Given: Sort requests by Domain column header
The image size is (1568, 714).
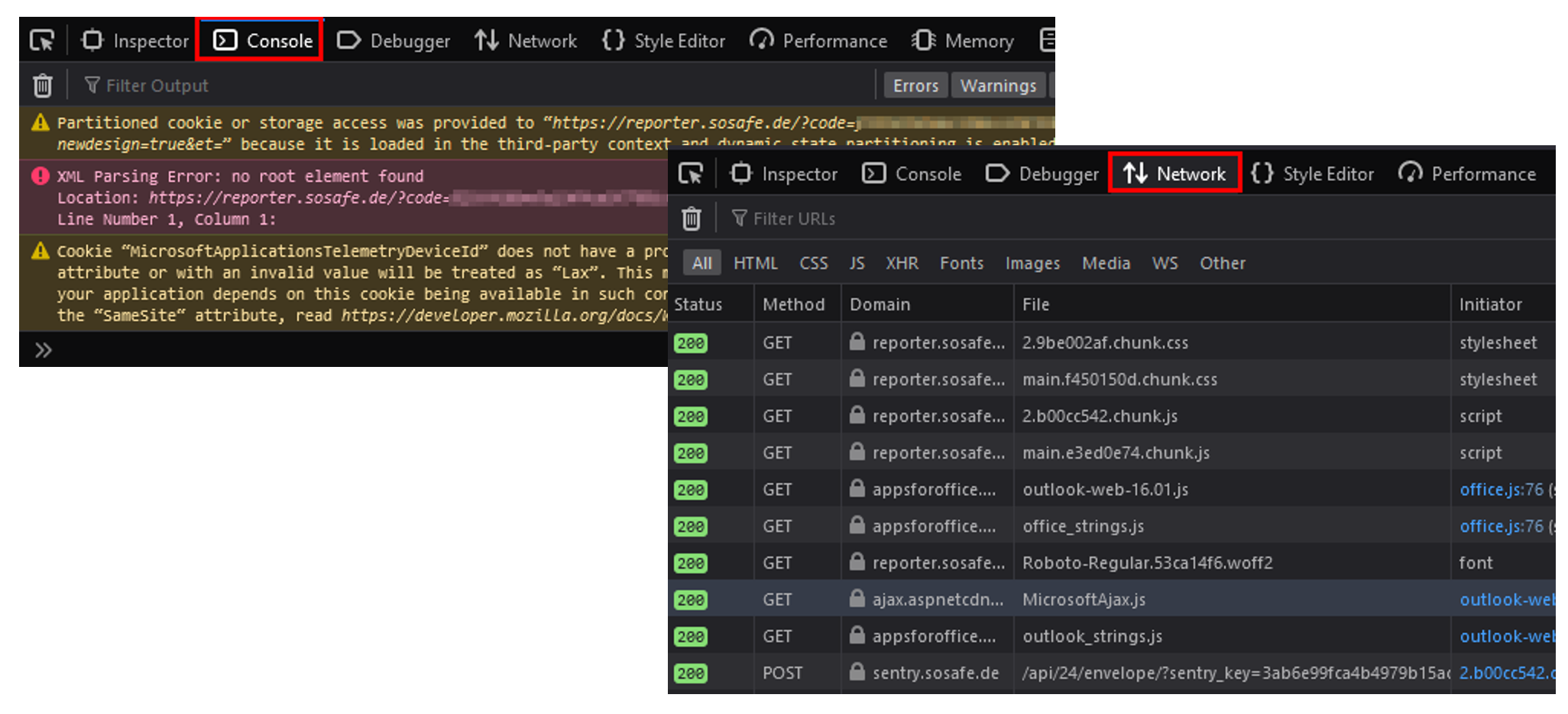Looking at the screenshot, I should pos(880,304).
